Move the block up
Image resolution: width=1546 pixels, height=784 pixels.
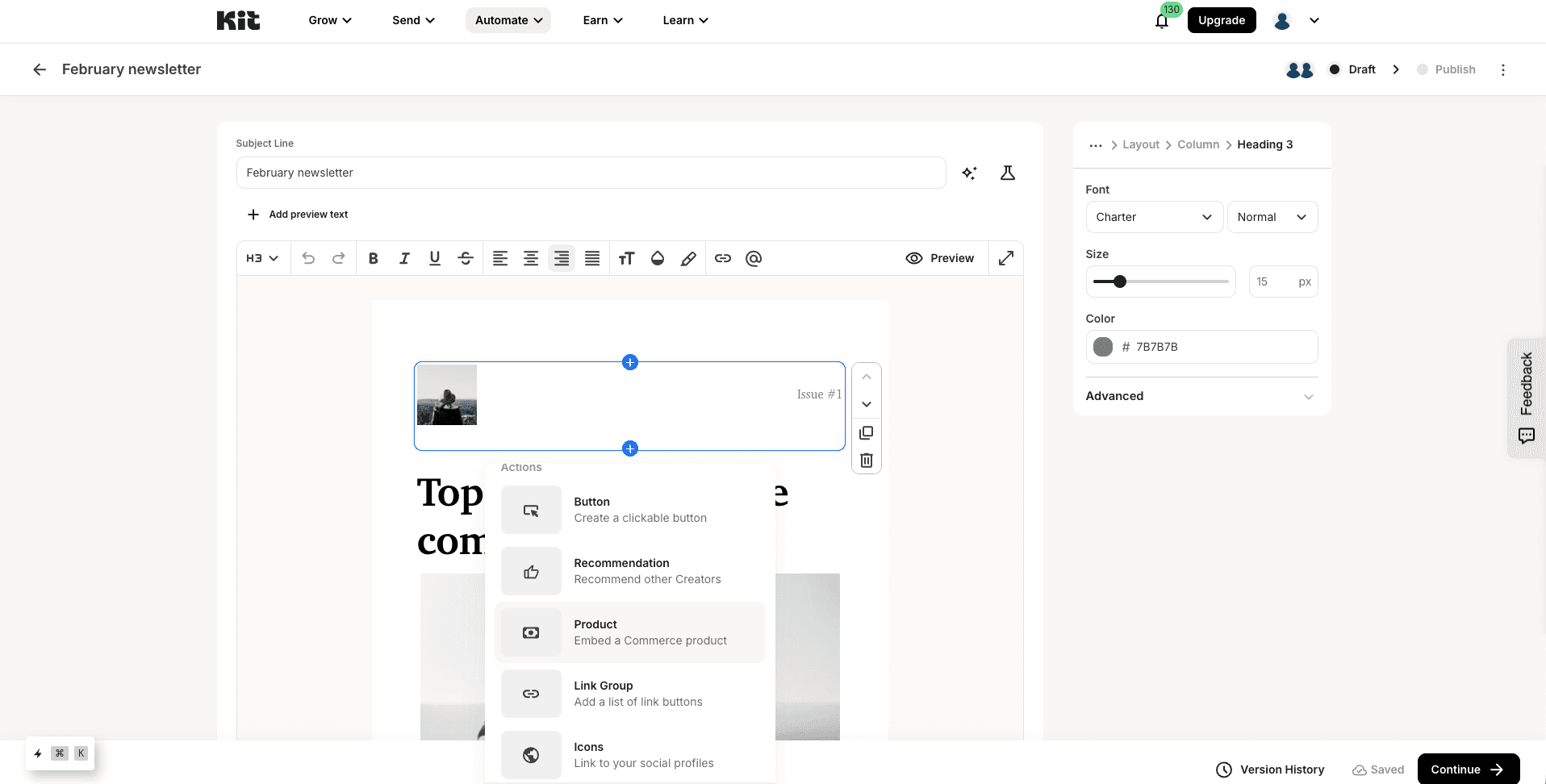click(x=867, y=377)
